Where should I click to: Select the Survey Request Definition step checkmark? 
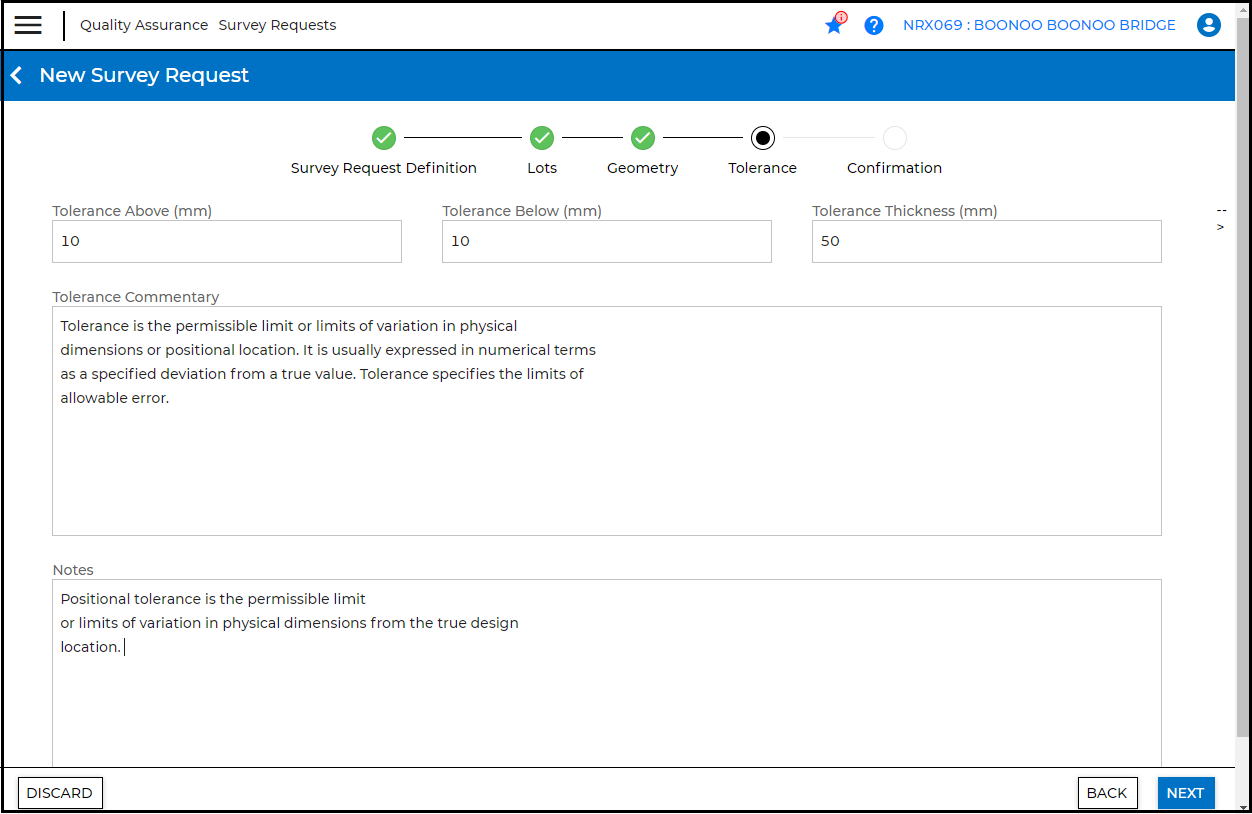(x=384, y=138)
